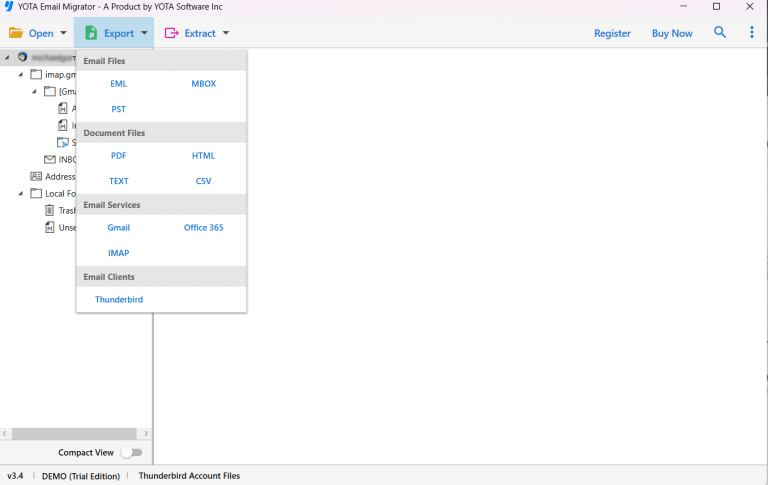Viewport: 768px width, 485px height.
Task: Toggle the Compact View switch
Action: tap(130, 452)
